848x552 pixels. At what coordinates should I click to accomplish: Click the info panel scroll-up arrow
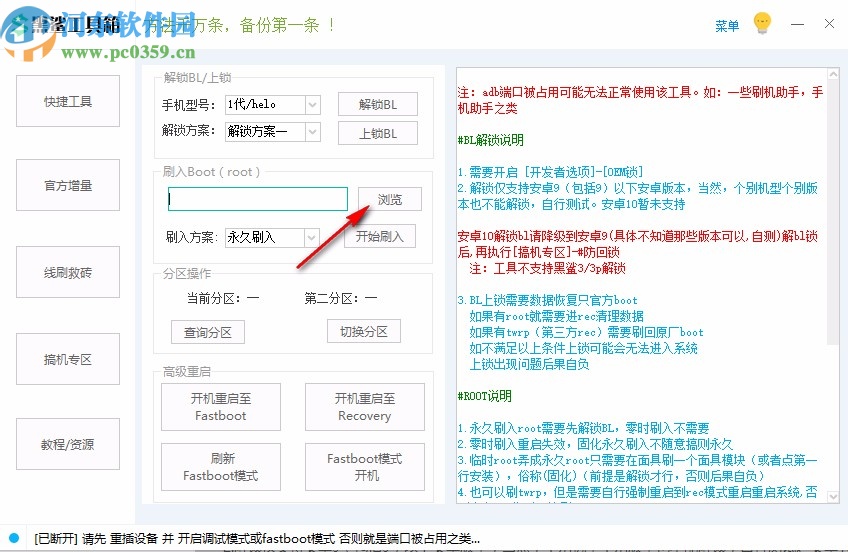pyautogui.click(x=833, y=75)
